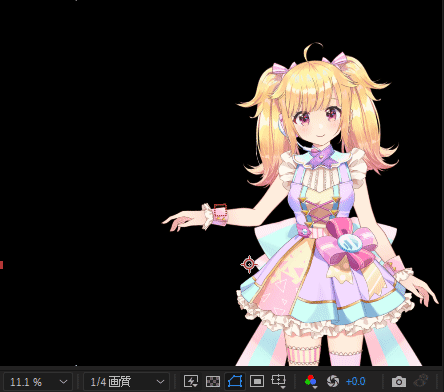Toggle mask and shape path visibility
This screenshot has width=444, height=392.
click(235, 381)
